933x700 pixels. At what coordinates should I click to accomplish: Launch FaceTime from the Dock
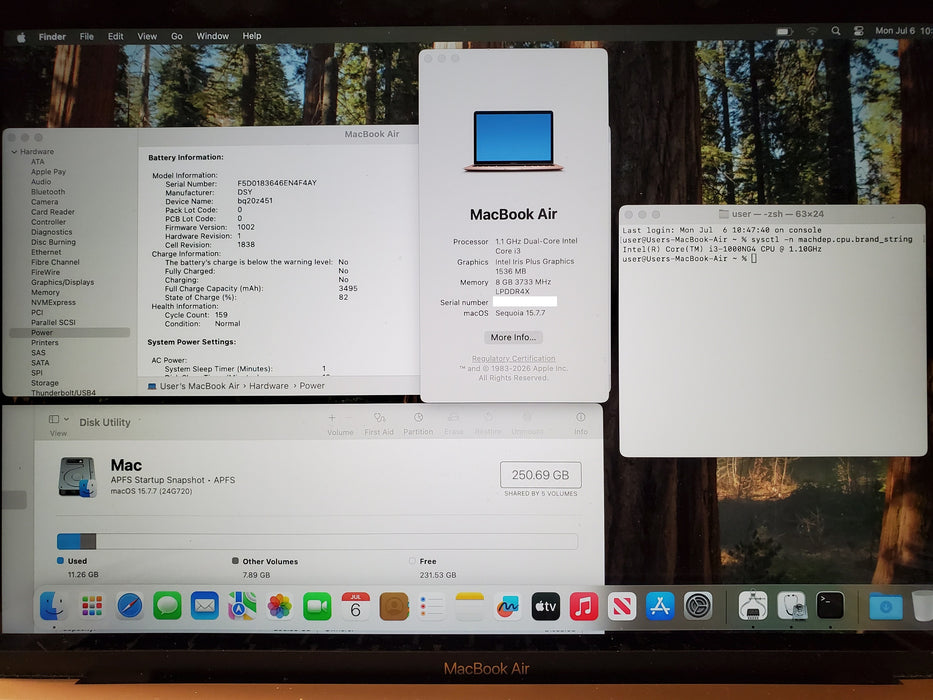click(x=317, y=607)
